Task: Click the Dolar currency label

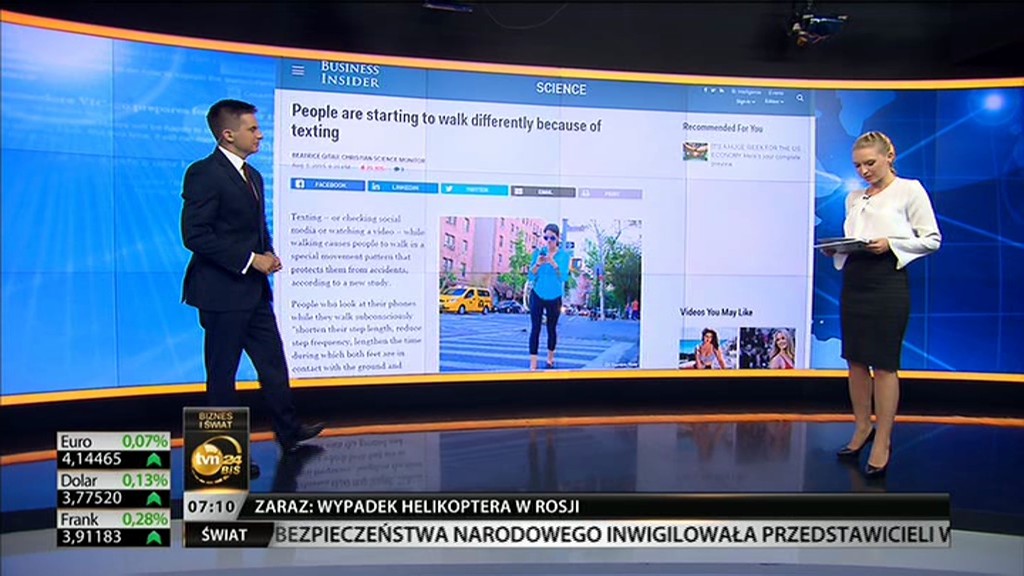Action: click(78, 480)
